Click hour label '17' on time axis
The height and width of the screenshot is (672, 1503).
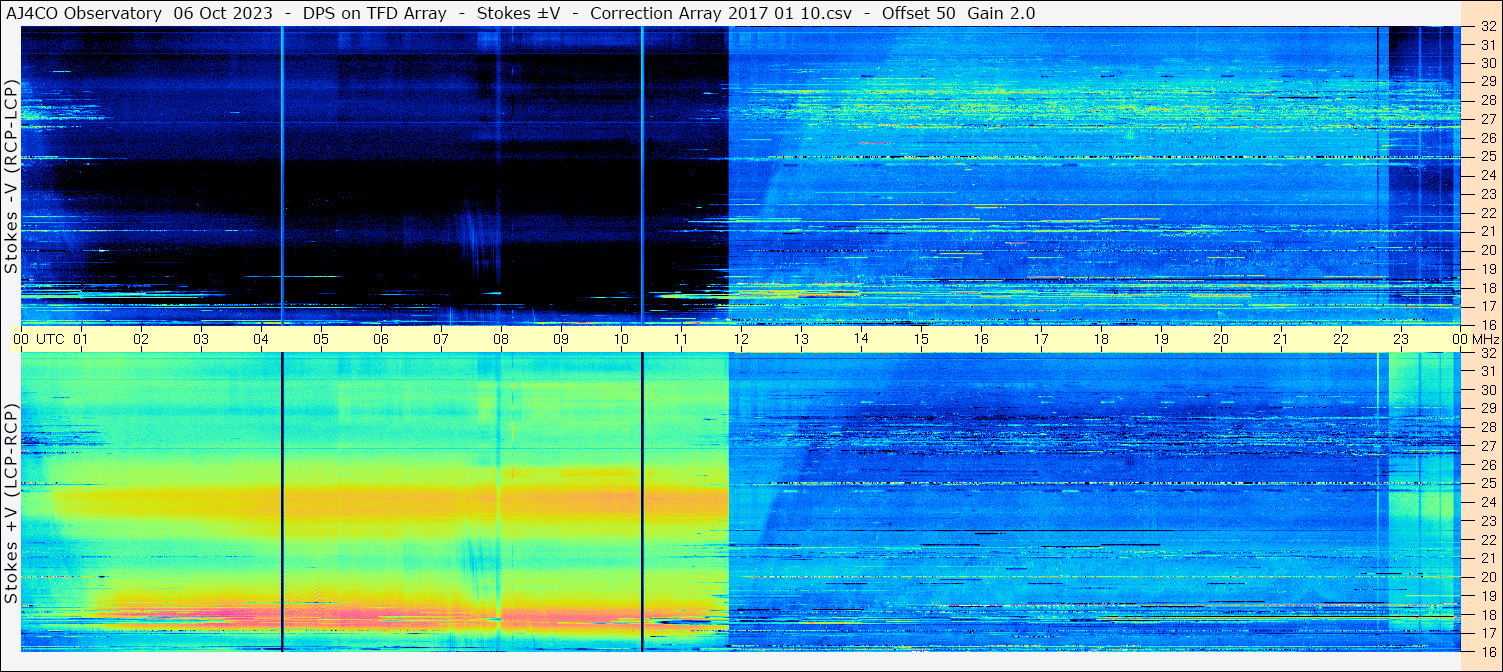[x=1041, y=339]
